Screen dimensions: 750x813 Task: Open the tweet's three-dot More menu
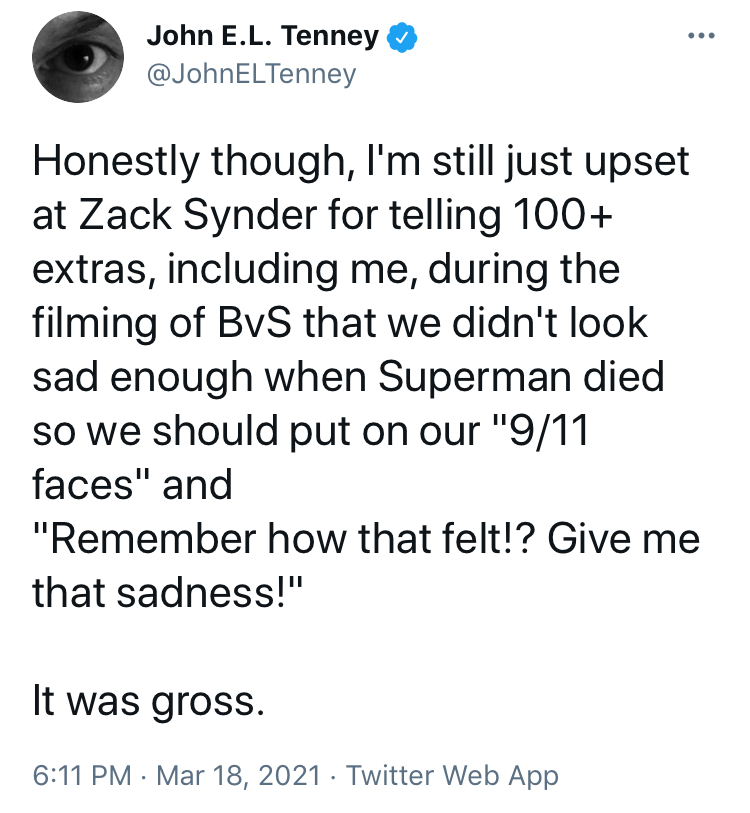coord(701,36)
